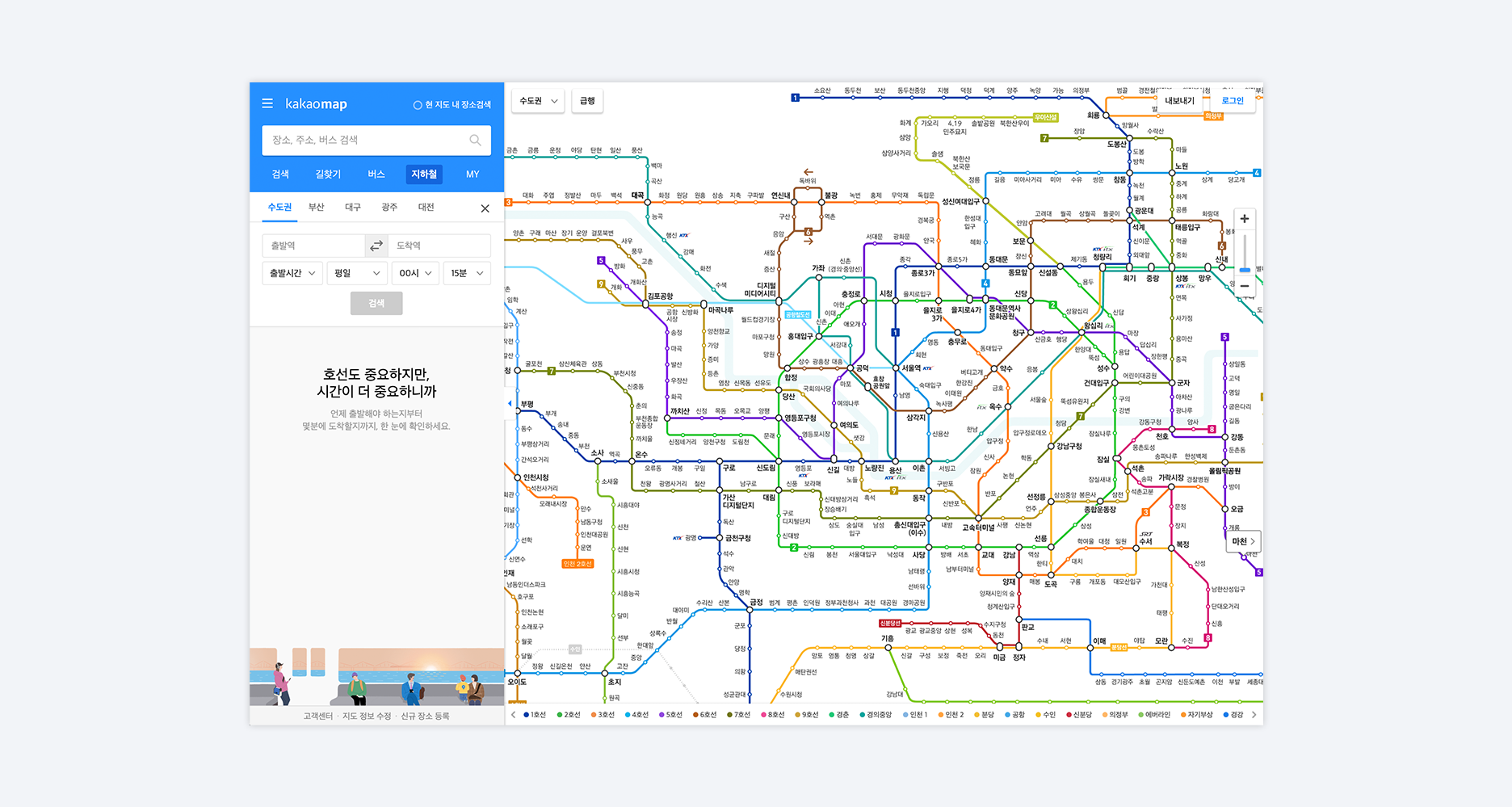Image resolution: width=1512 pixels, height=807 pixels.
Task: Click the 내보내기 export button
Action: (1179, 101)
